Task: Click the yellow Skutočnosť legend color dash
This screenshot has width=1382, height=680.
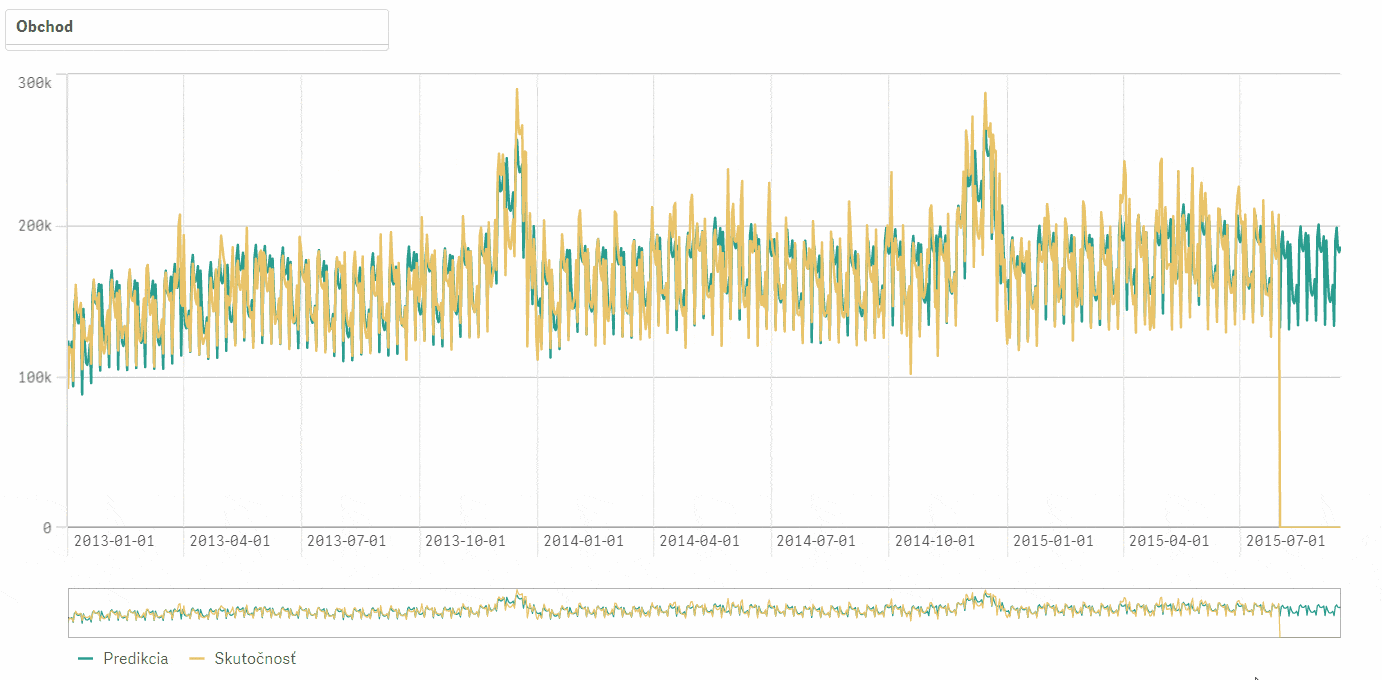Action: [198, 659]
